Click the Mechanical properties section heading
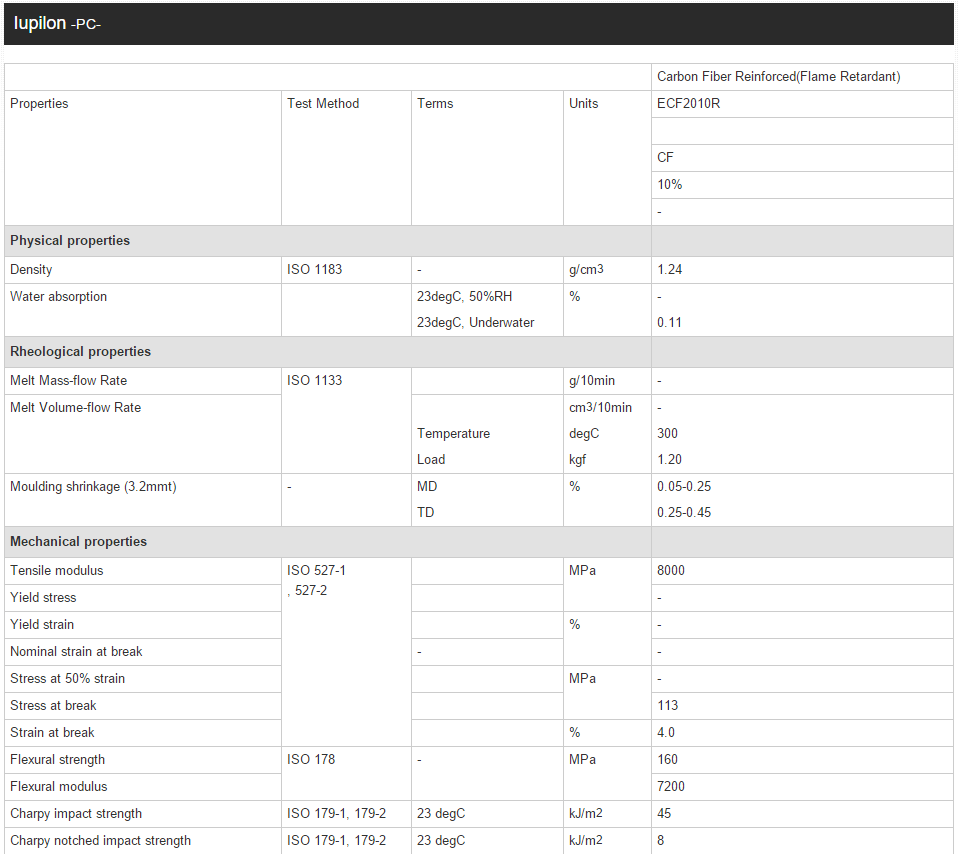This screenshot has height=854, width=958. pyautogui.click(x=78, y=541)
